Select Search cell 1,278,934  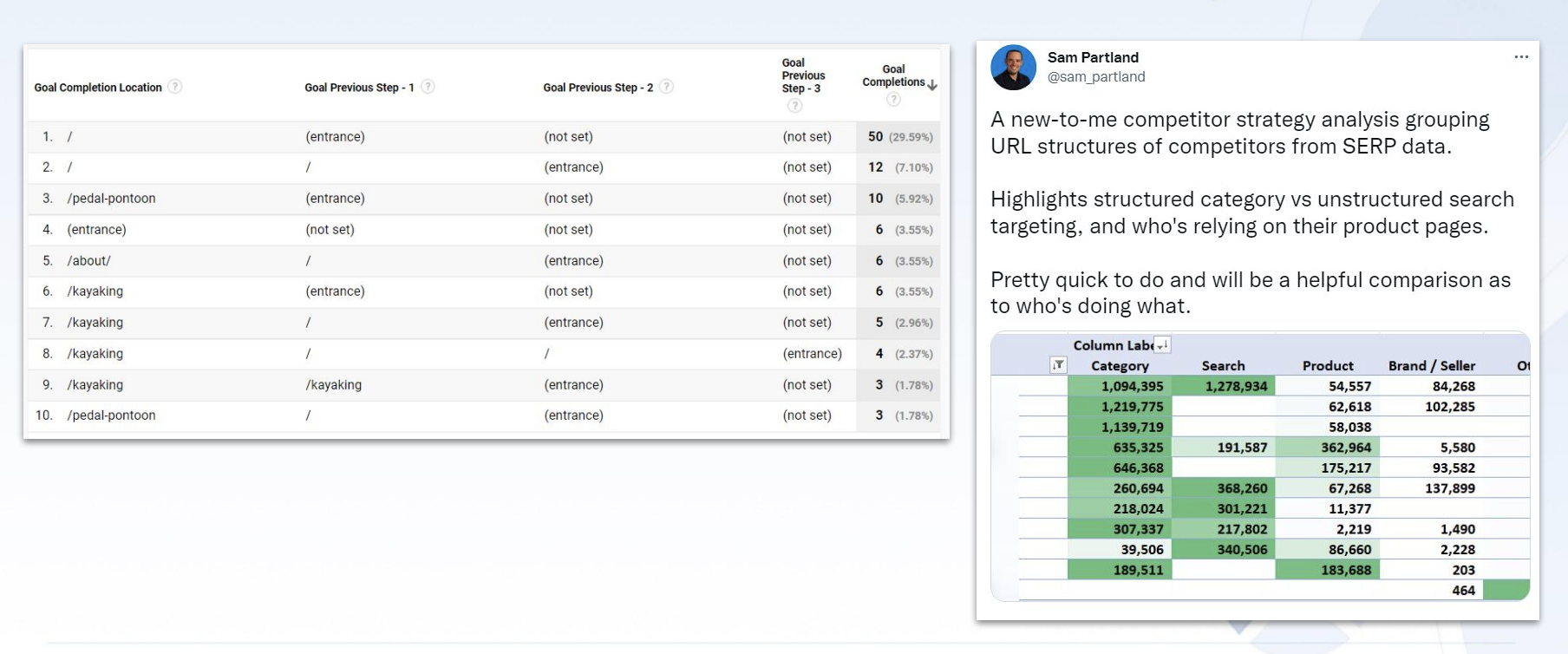pyautogui.click(x=1224, y=386)
